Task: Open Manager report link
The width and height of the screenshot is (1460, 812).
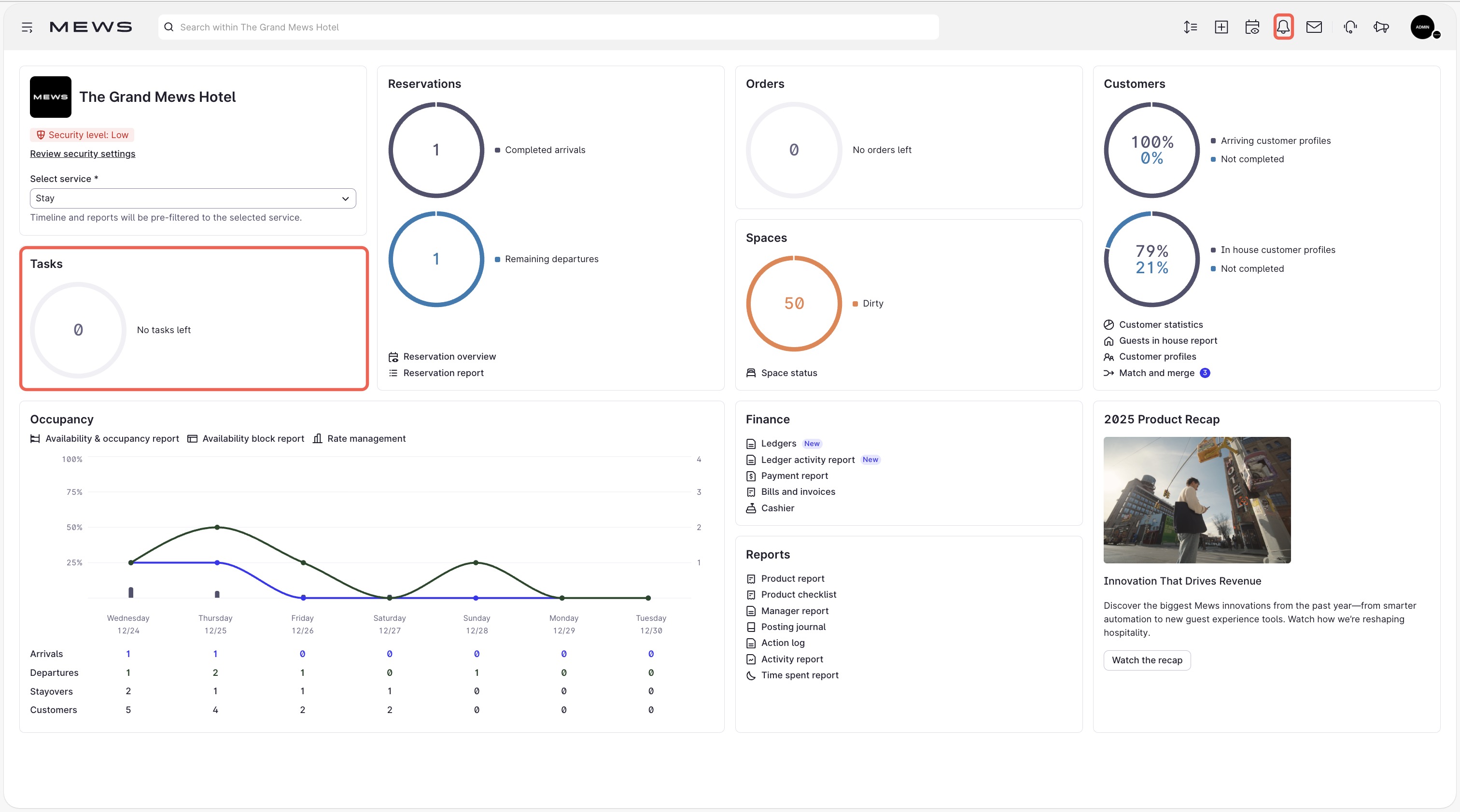Action: (795, 611)
